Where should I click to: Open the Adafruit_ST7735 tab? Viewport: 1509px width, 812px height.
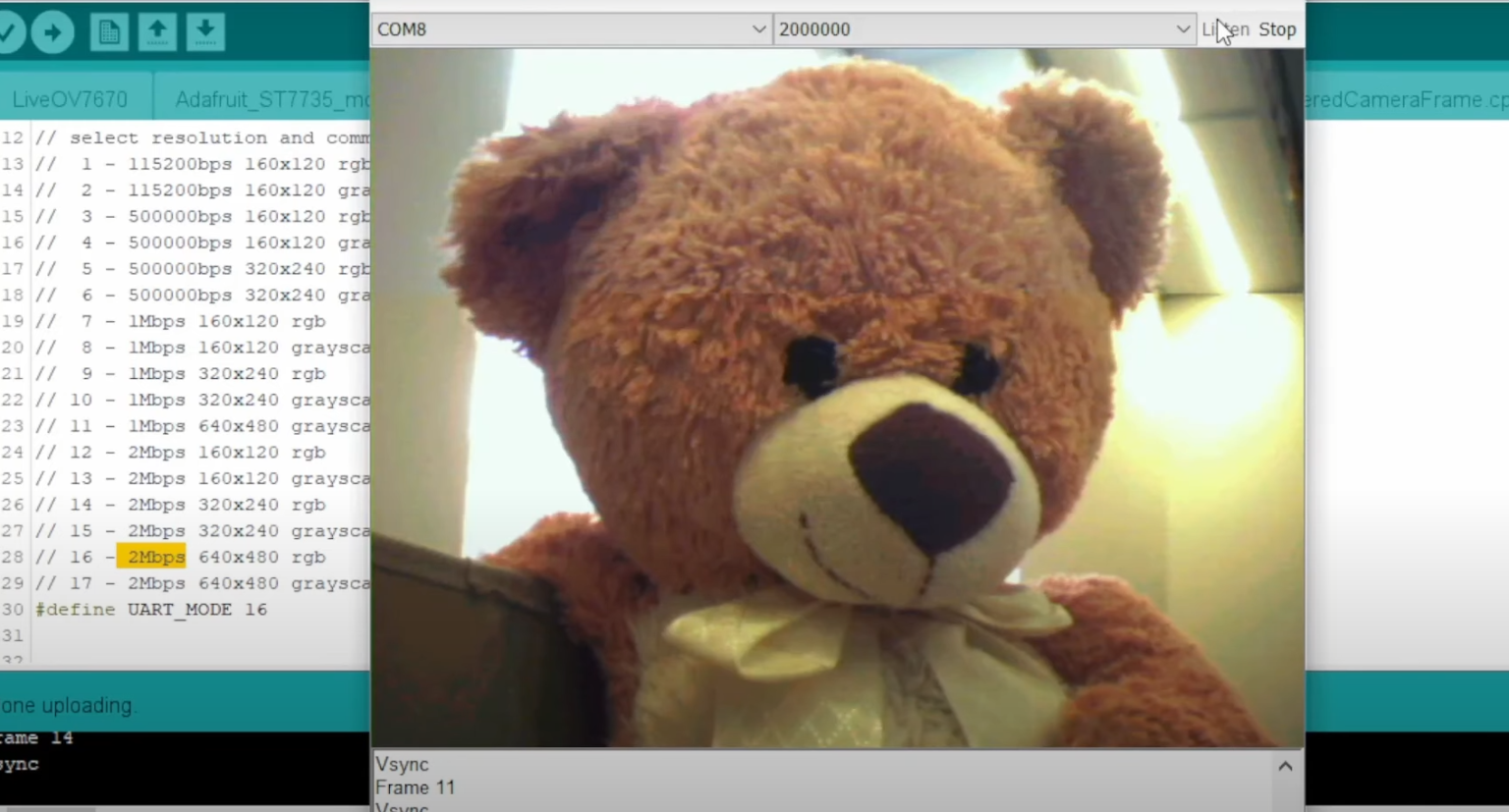pyautogui.click(x=271, y=99)
